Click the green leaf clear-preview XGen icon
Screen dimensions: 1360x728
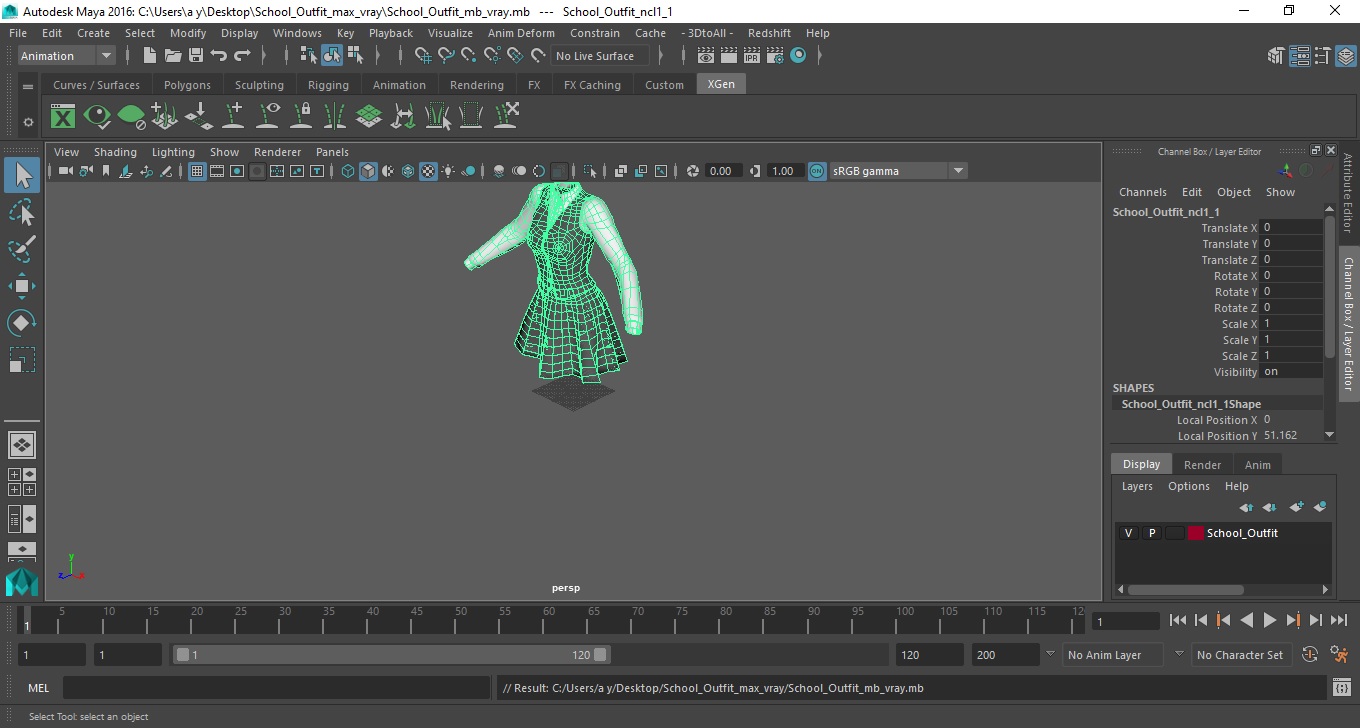[131, 116]
